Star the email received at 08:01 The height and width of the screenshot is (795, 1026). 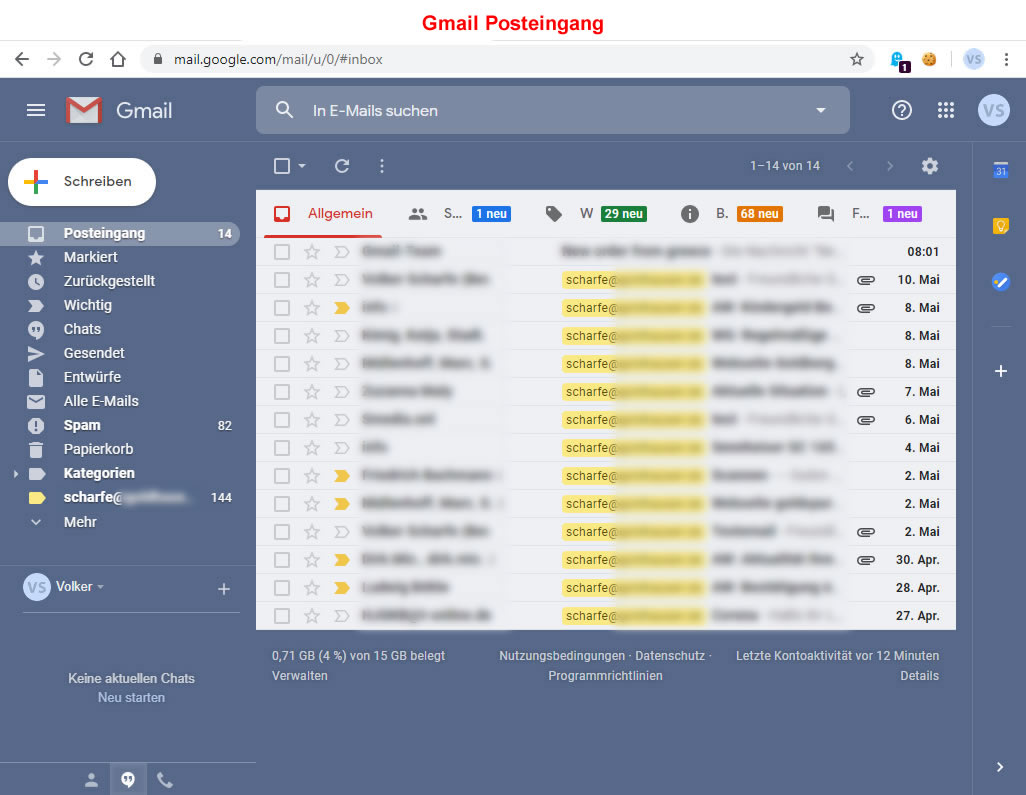[x=312, y=252]
